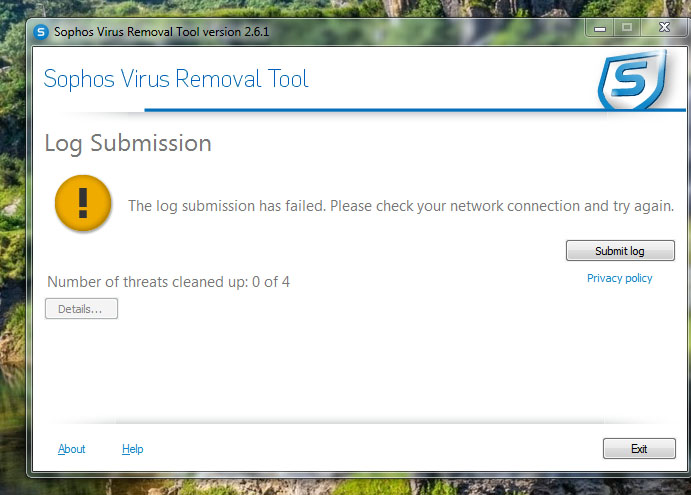Open the About link
The width and height of the screenshot is (691, 495).
pyautogui.click(x=72, y=449)
